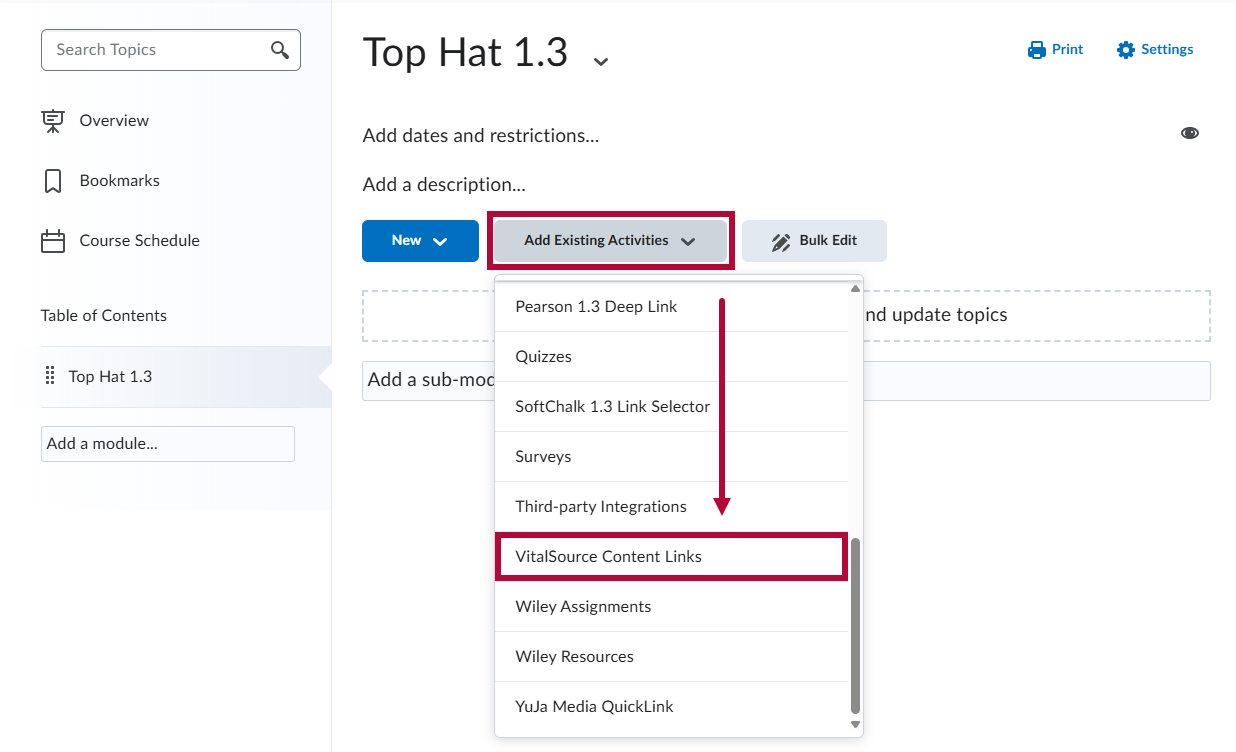The image size is (1236, 752).
Task: Click the Bulk Edit button
Action: pyautogui.click(x=814, y=241)
